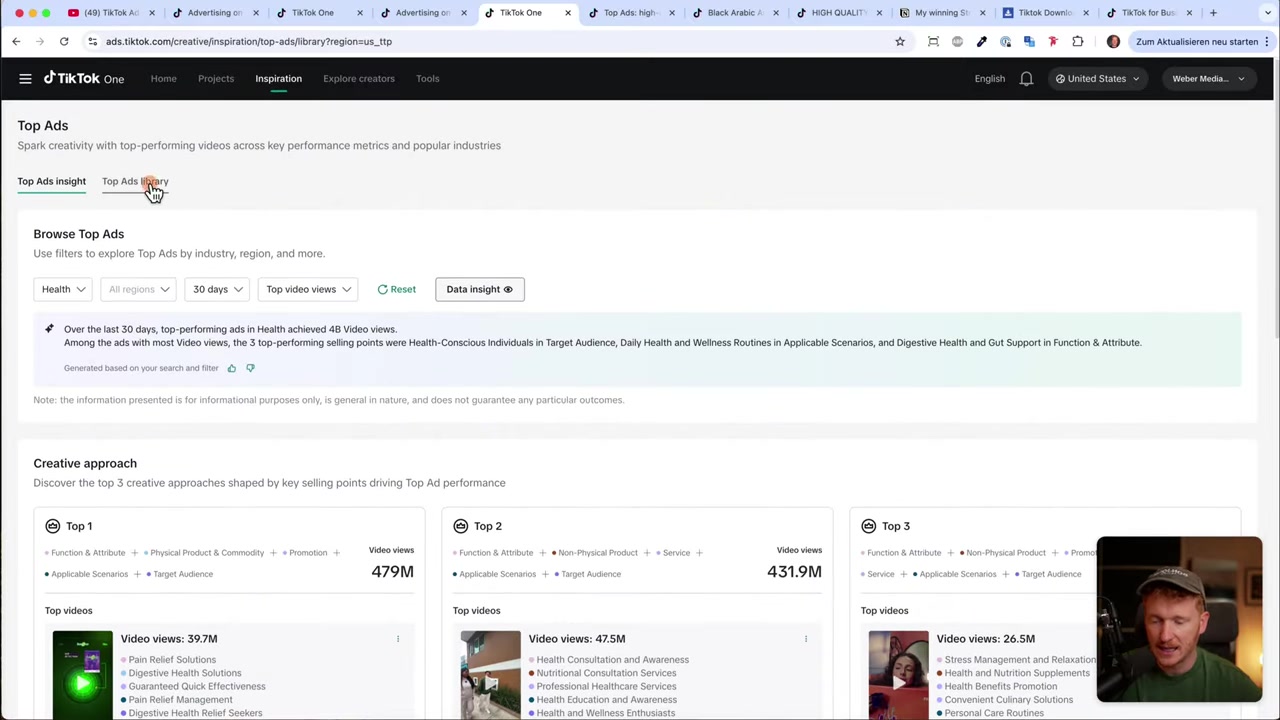Click the browser back arrow
The height and width of the screenshot is (720, 1280).
[16, 41]
